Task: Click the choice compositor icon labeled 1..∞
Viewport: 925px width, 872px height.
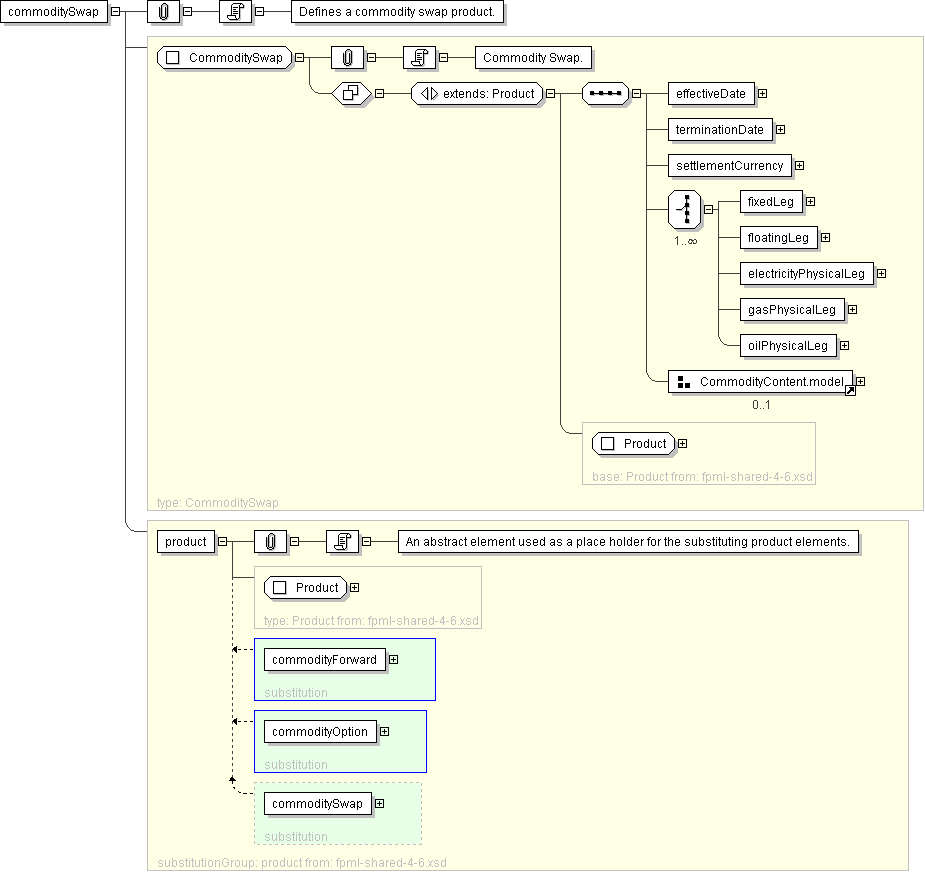Action: point(685,209)
